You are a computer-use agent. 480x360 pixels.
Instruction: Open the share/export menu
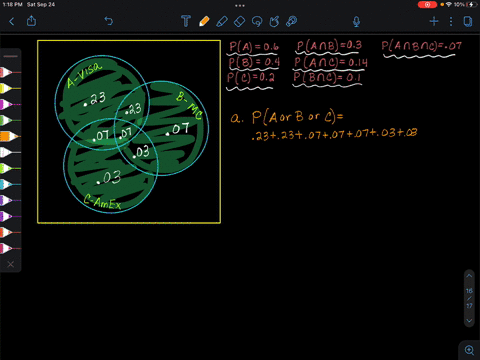point(31,21)
